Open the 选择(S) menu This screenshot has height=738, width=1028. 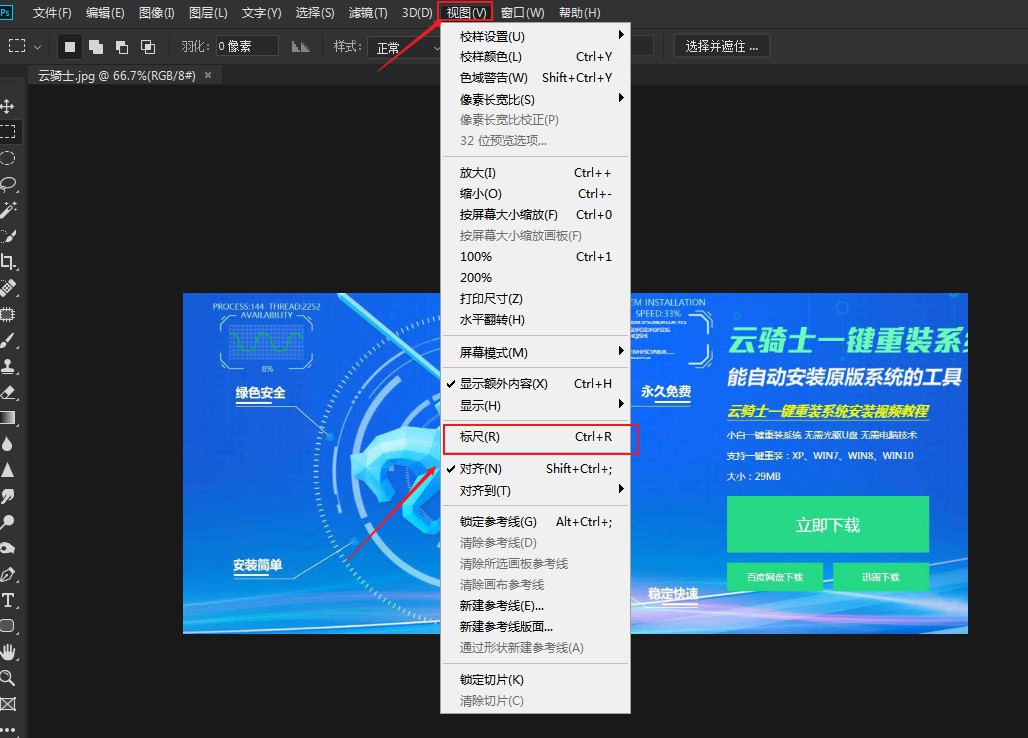point(315,12)
